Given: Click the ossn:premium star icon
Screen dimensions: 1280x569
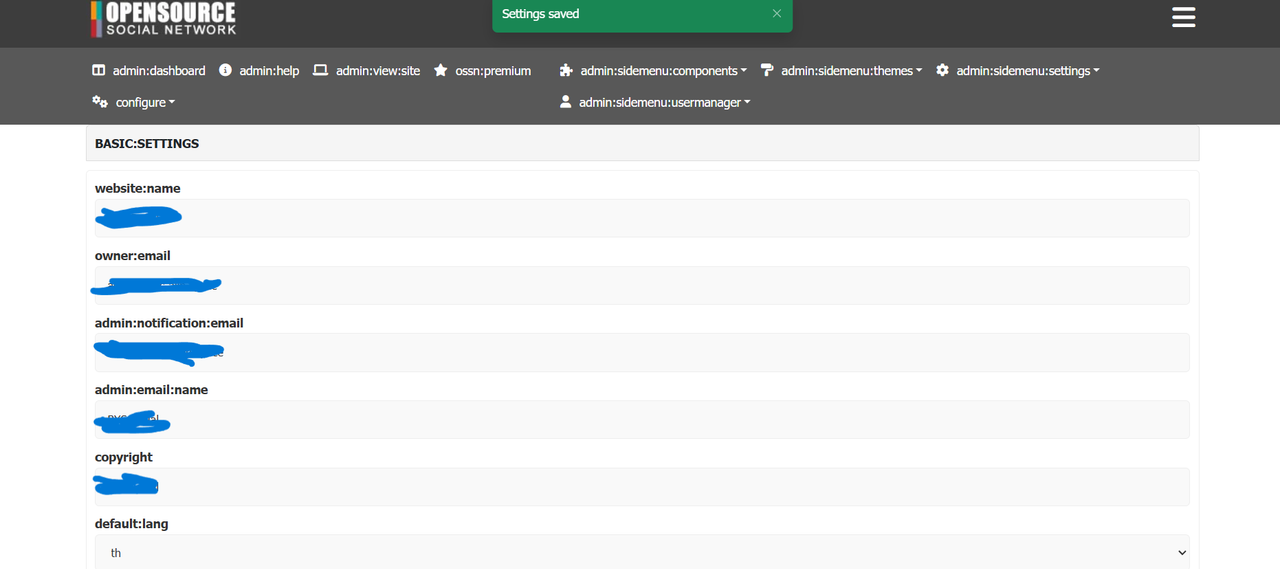Looking at the screenshot, I should click(440, 70).
